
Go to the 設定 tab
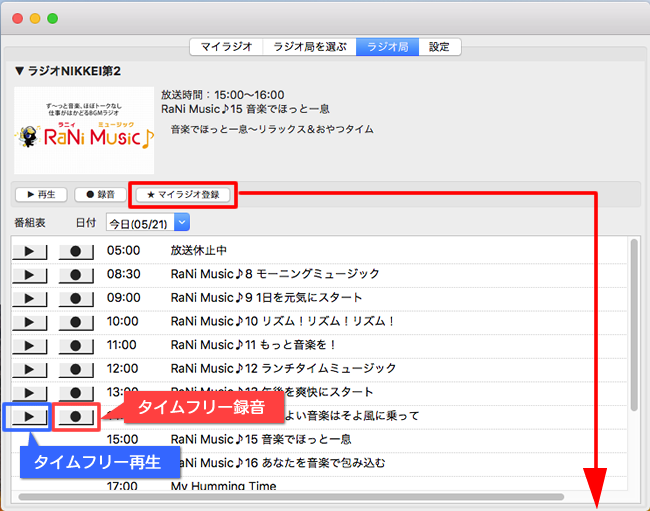click(x=439, y=47)
